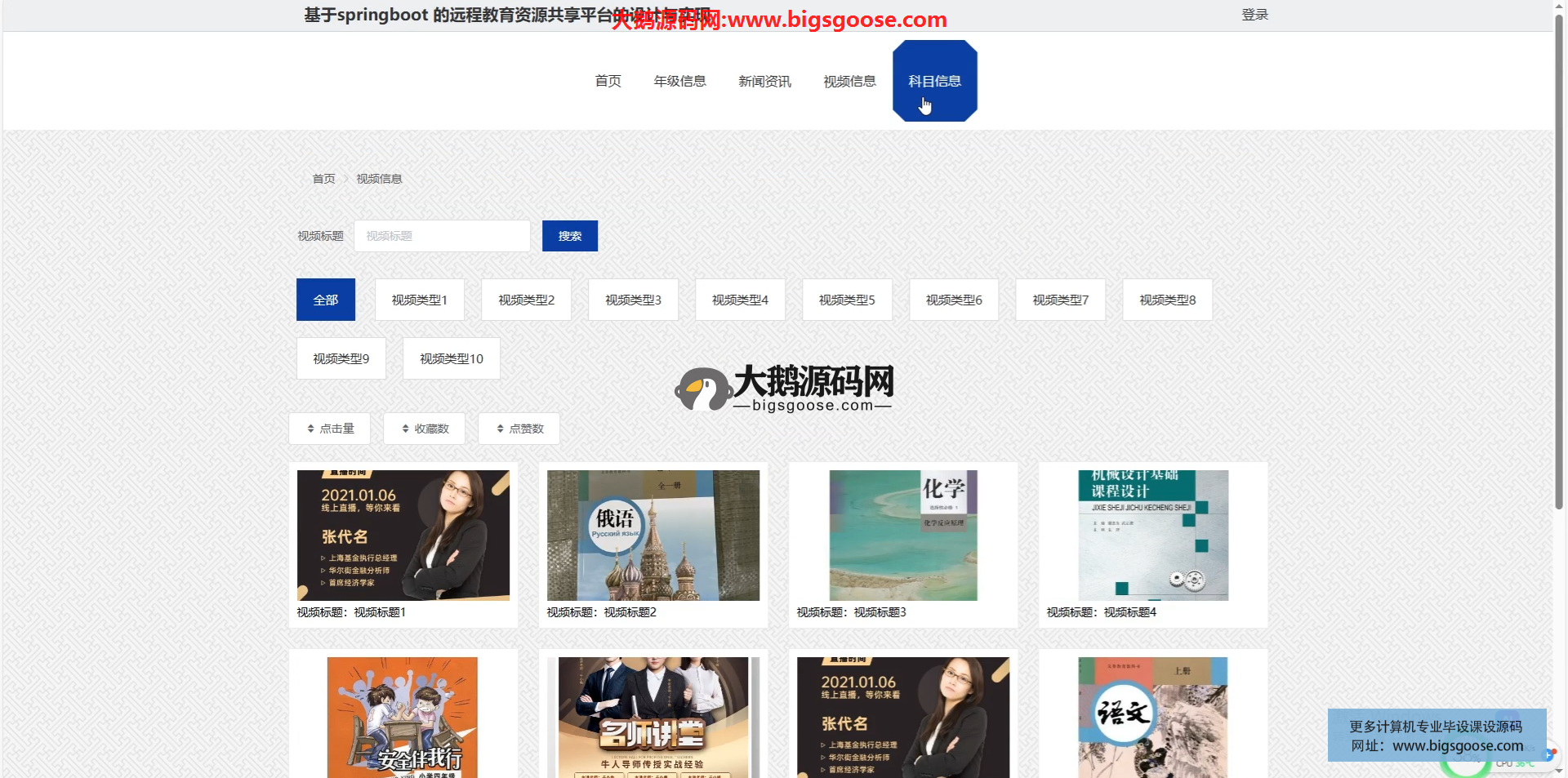Click the page vertical scrollbar

pos(1558,261)
